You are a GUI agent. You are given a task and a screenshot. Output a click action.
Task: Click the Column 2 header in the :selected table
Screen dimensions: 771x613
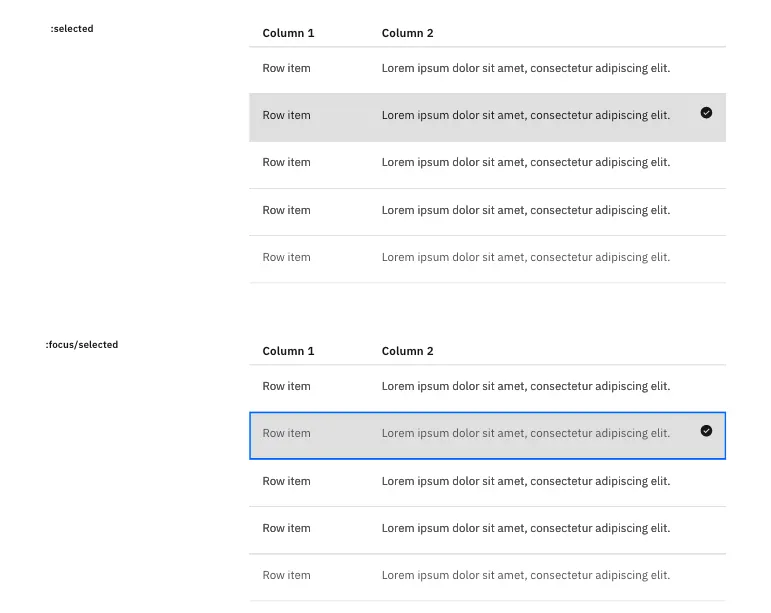407,33
